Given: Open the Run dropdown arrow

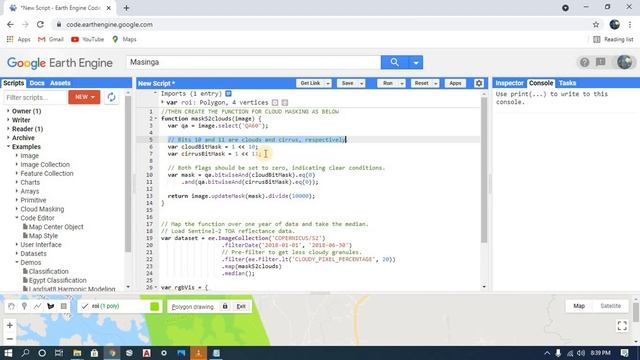Looking at the screenshot, I should (402, 83).
